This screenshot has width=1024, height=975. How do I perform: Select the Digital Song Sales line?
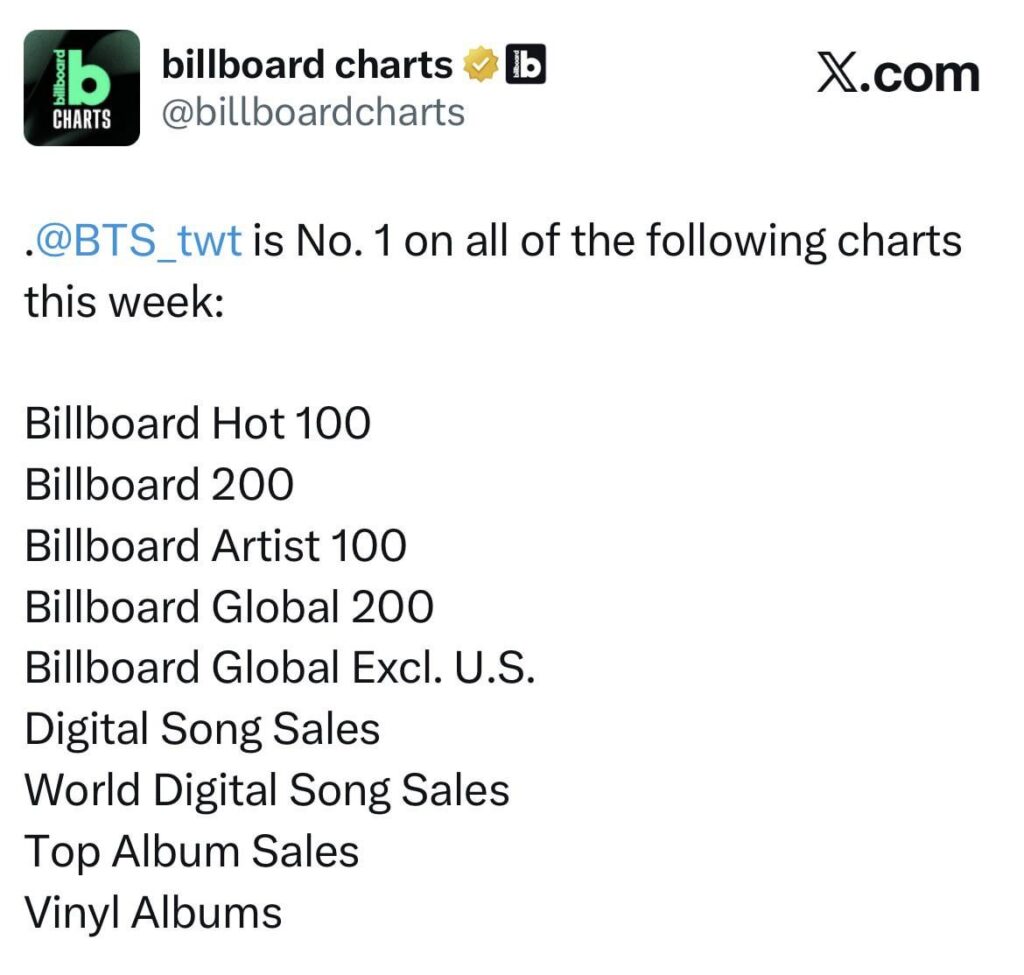[x=202, y=729]
